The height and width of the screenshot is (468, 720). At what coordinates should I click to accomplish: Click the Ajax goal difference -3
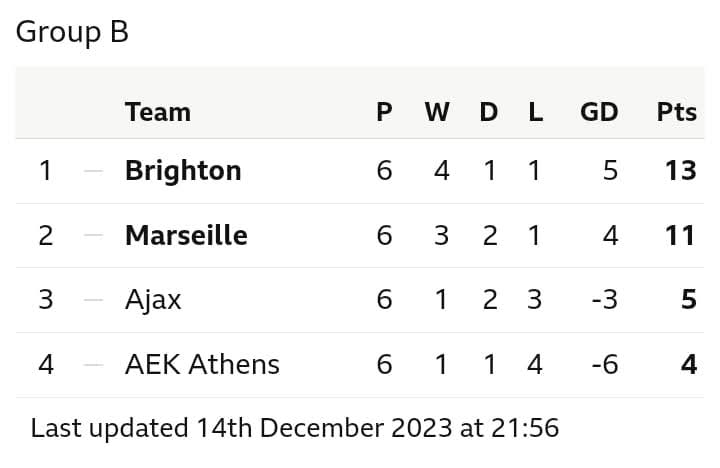point(605,300)
